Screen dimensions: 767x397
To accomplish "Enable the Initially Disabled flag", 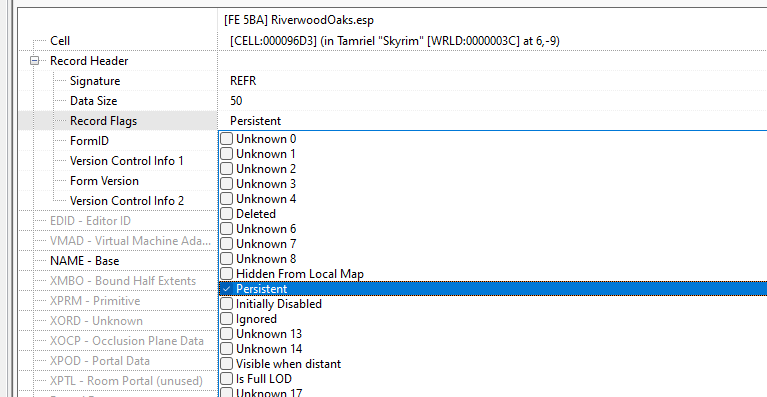I will click(x=226, y=304).
